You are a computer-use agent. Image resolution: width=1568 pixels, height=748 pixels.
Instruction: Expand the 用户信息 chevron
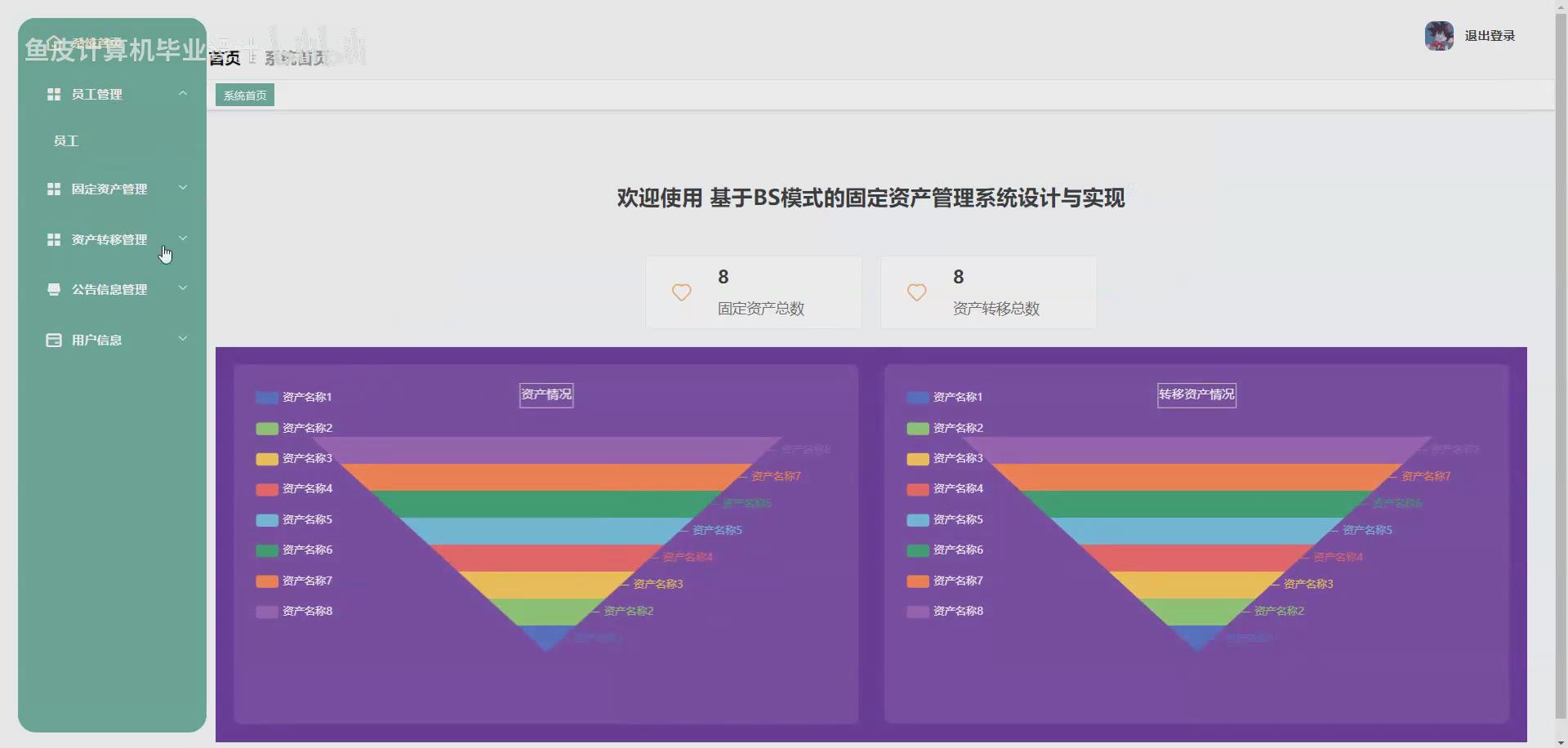click(x=183, y=339)
